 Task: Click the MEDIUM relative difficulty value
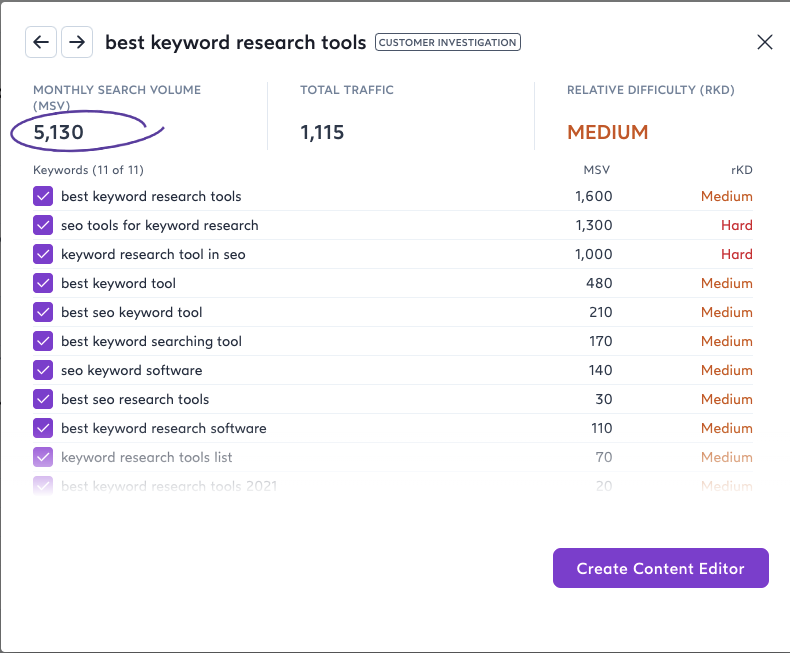[x=608, y=132]
